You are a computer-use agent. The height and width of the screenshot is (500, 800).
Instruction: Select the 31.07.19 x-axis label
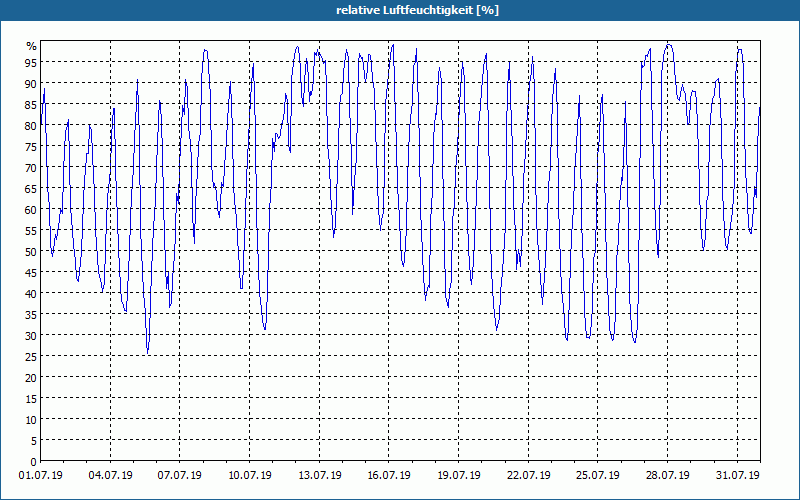point(737,476)
